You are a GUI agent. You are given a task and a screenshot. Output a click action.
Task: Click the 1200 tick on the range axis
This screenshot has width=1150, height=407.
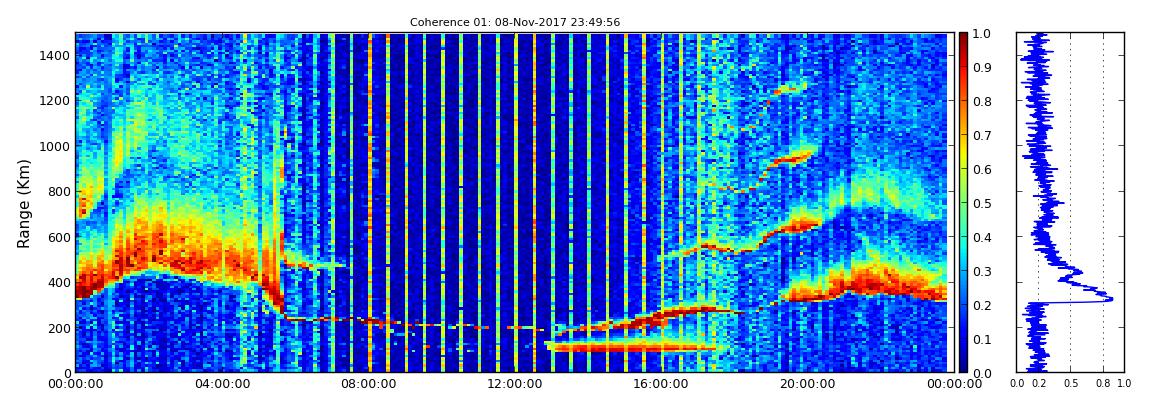point(56,100)
